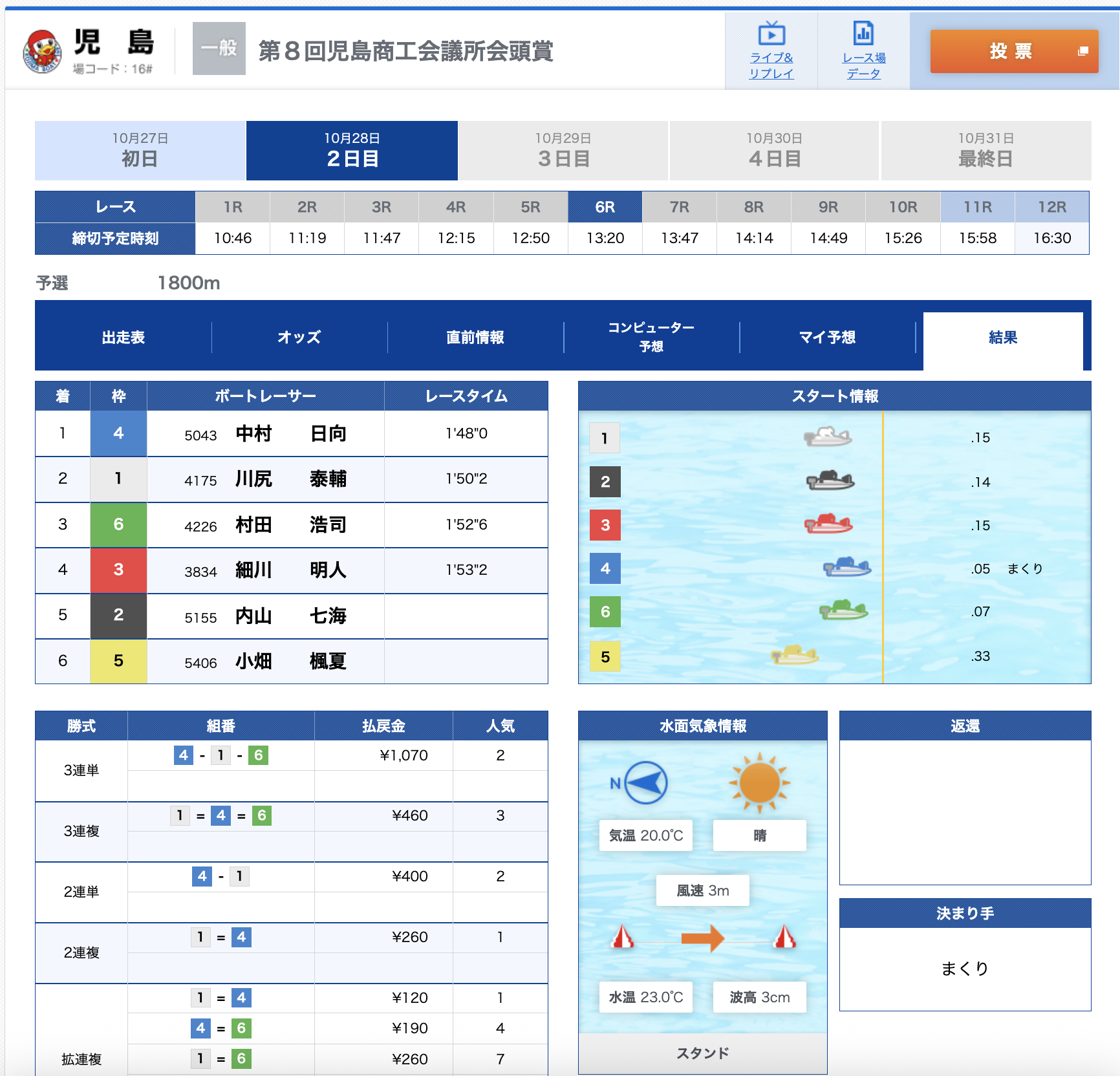Click the orange wind arrow between buoys
This screenshot has height=1076, width=1120.
pyautogui.click(x=703, y=938)
